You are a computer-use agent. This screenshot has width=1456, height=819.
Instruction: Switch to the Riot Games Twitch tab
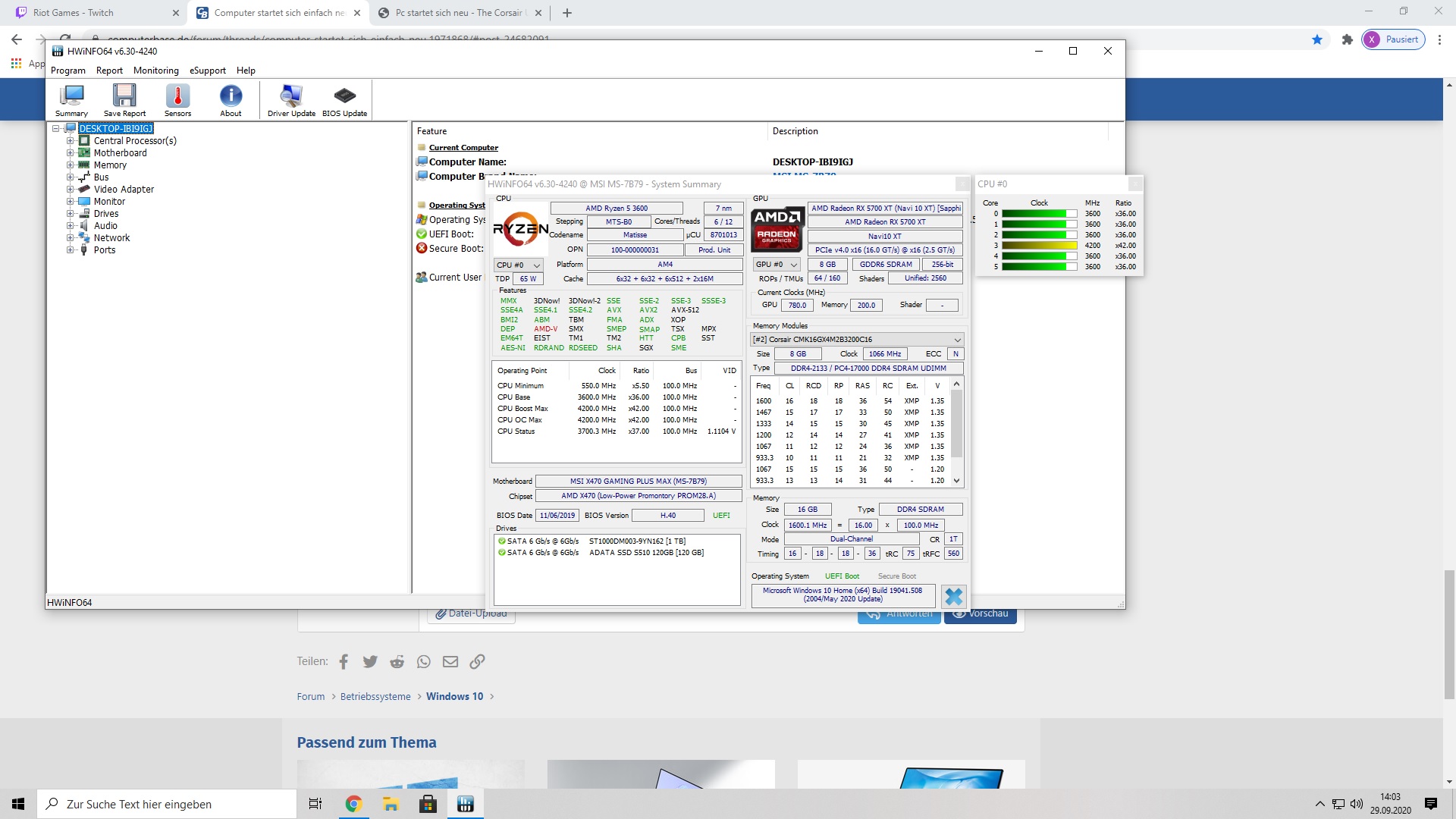coord(91,13)
